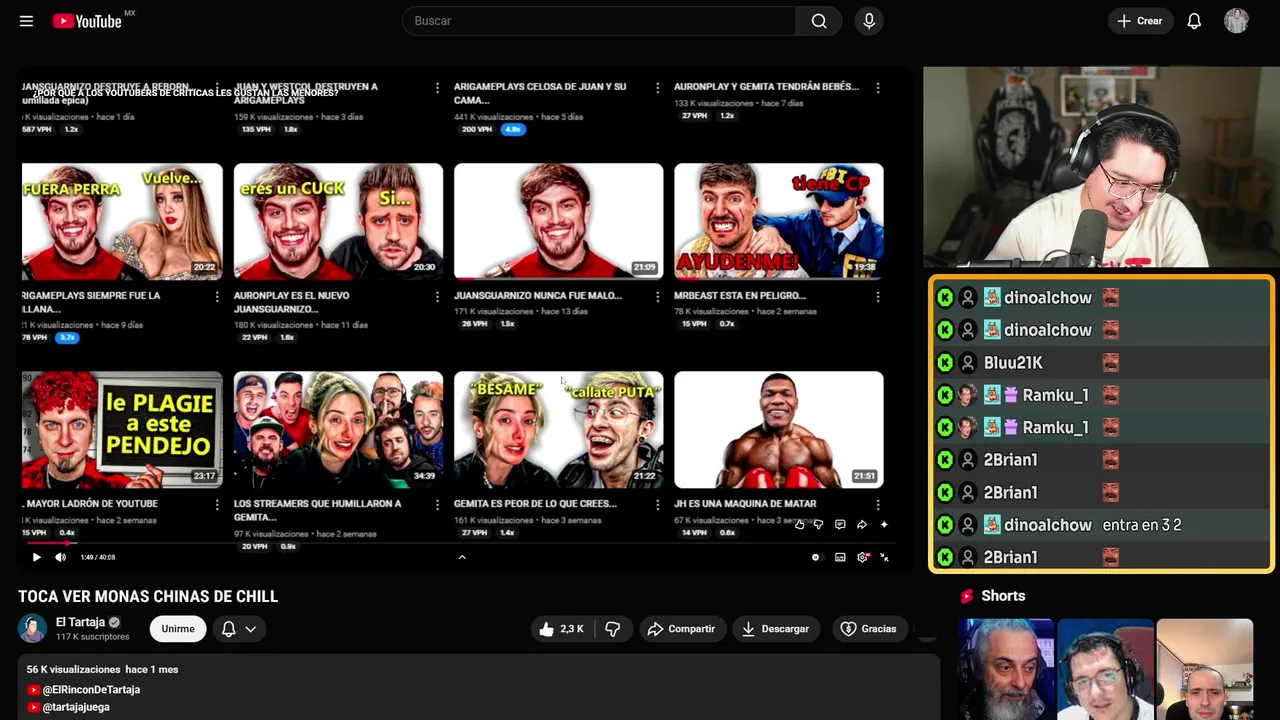Click the title TOCA VER MONAS CHINAS DE CHILL
1280x720 pixels.
click(x=148, y=597)
